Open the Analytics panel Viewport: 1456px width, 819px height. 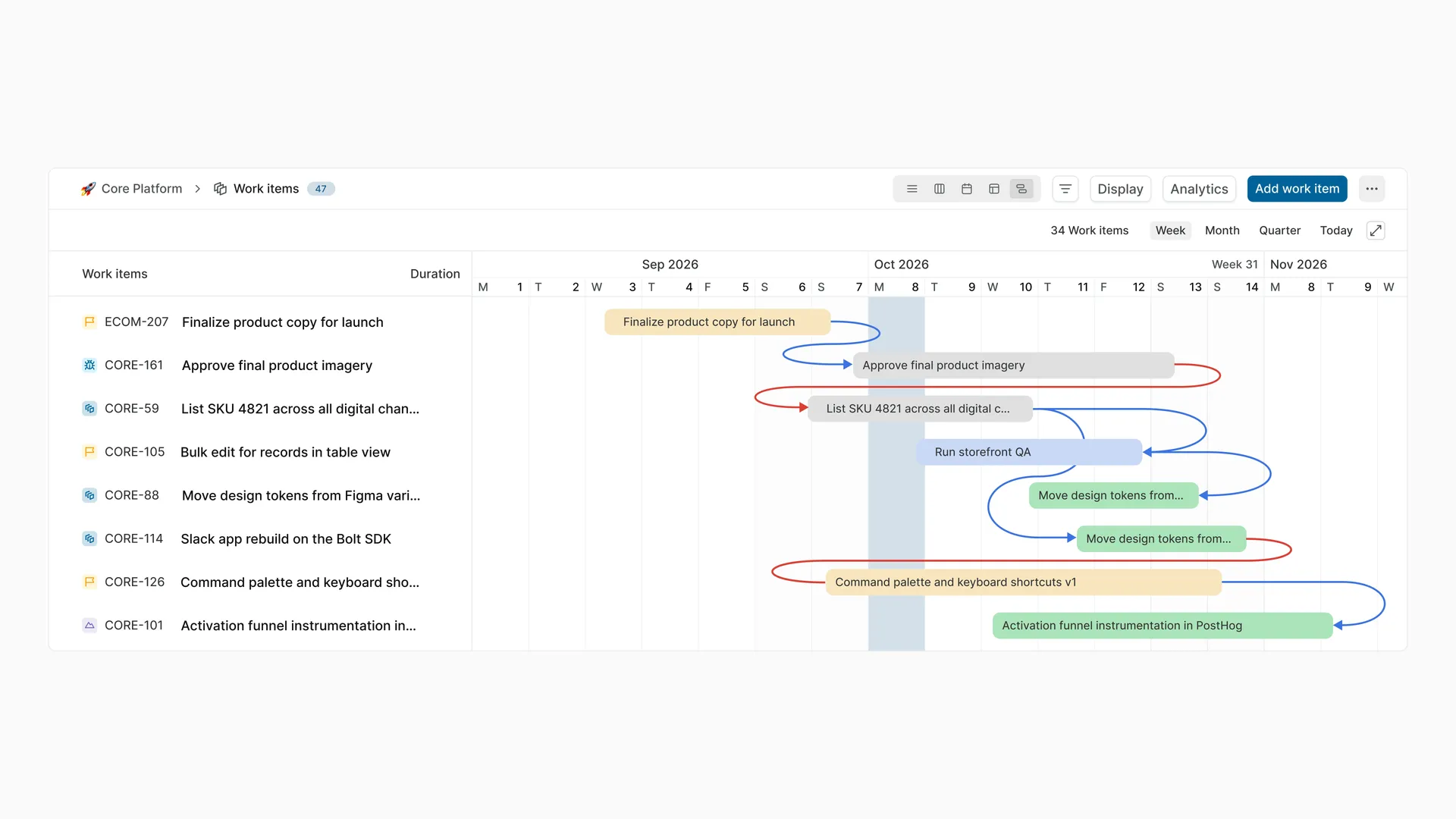pyautogui.click(x=1199, y=189)
